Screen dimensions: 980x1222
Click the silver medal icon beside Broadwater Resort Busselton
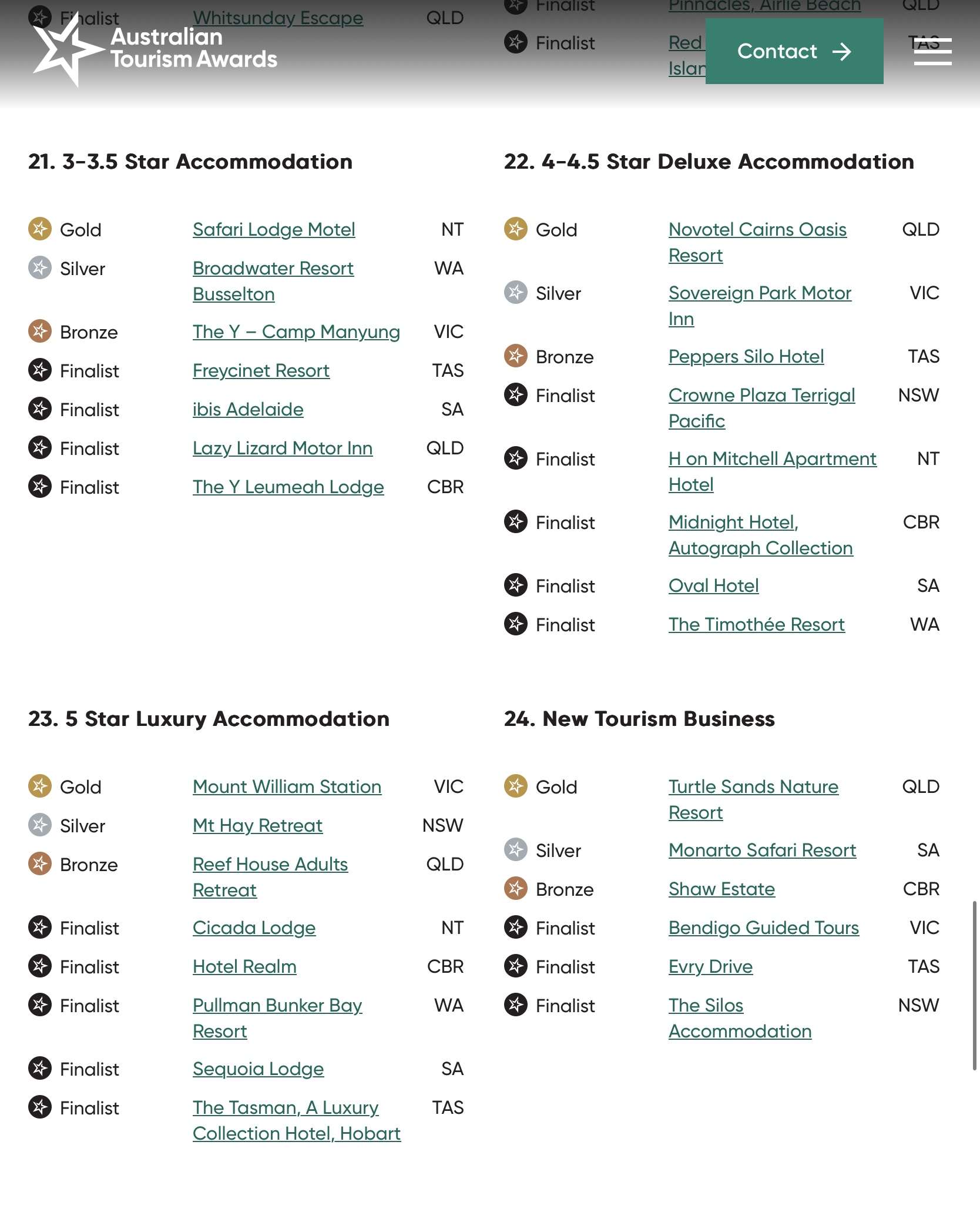(x=40, y=268)
